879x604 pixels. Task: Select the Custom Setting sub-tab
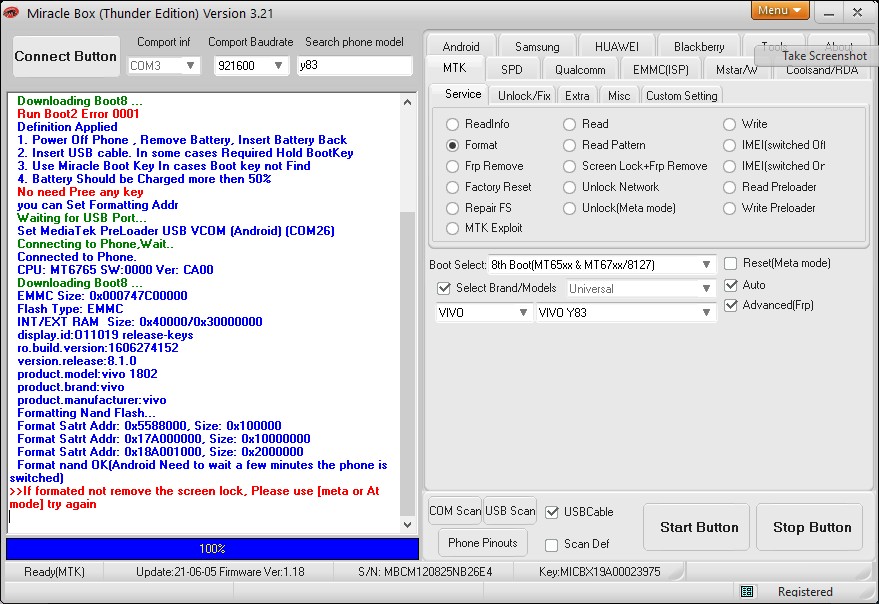pyautogui.click(x=682, y=96)
